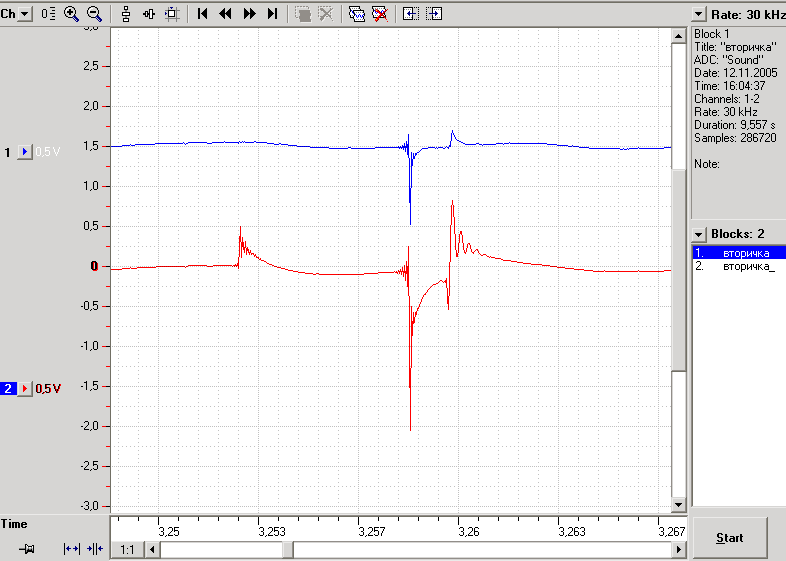Toggle channel 1 blue arrow button
This screenshot has height=561, width=786.
pos(25,151)
